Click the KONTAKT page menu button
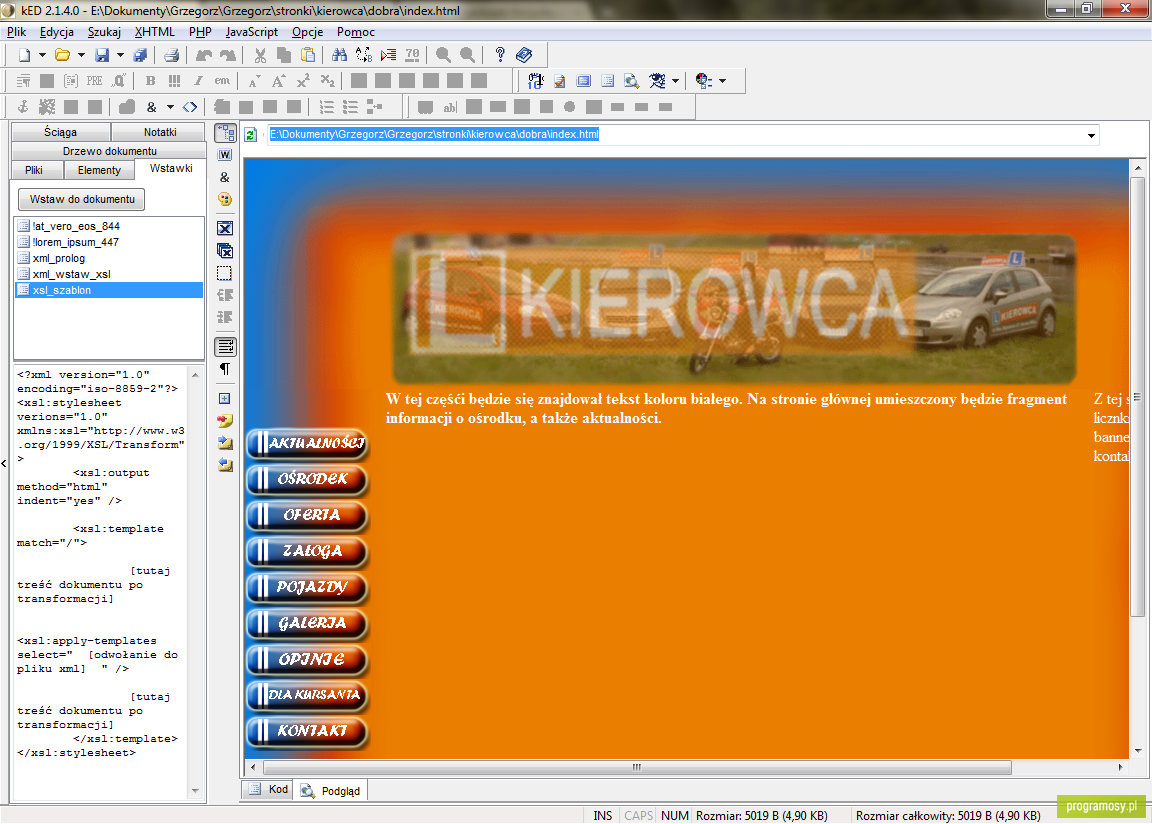Image resolution: width=1152 pixels, height=824 pixels. [308, 731]
